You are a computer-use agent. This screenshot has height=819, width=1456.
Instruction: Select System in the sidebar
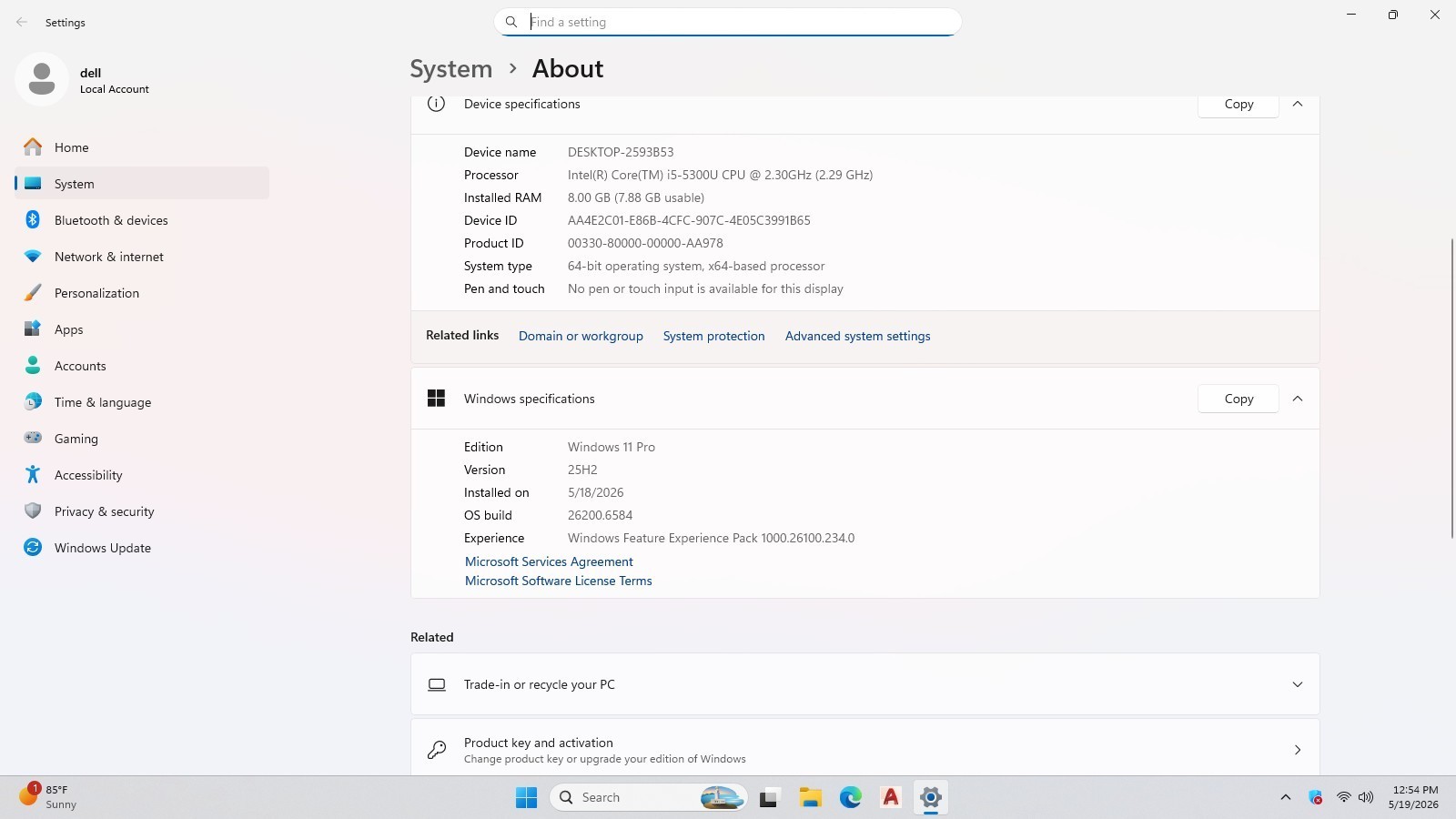pyautogui.click(x=142, y=183)
